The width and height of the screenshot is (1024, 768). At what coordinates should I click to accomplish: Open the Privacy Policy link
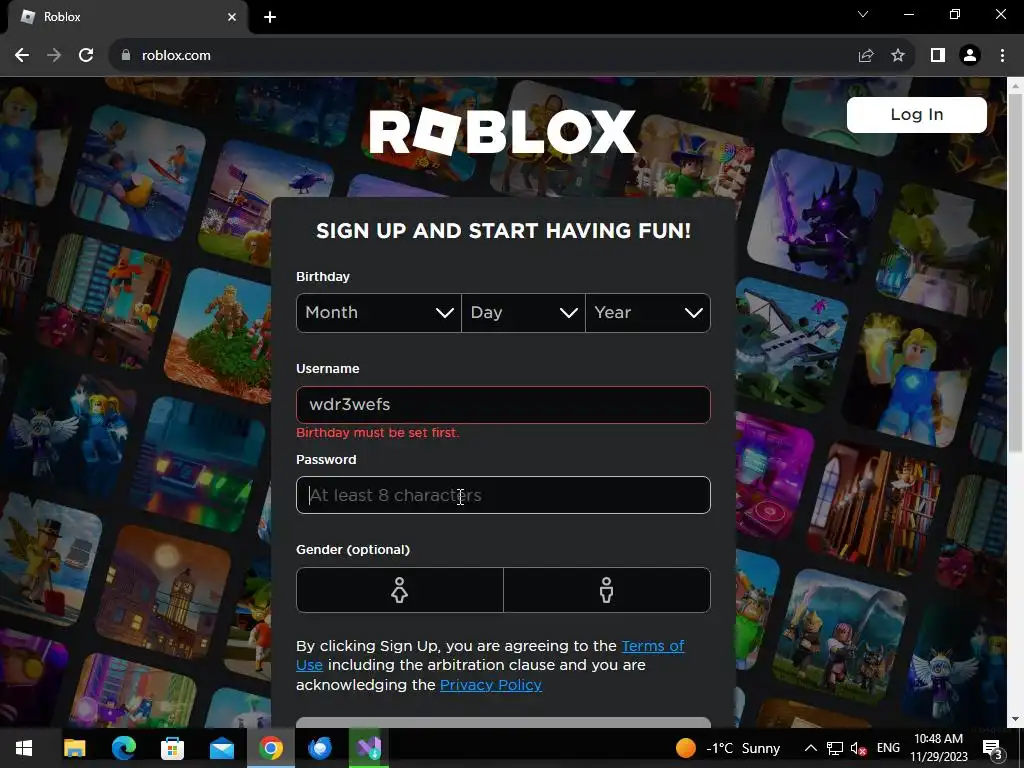490,685
